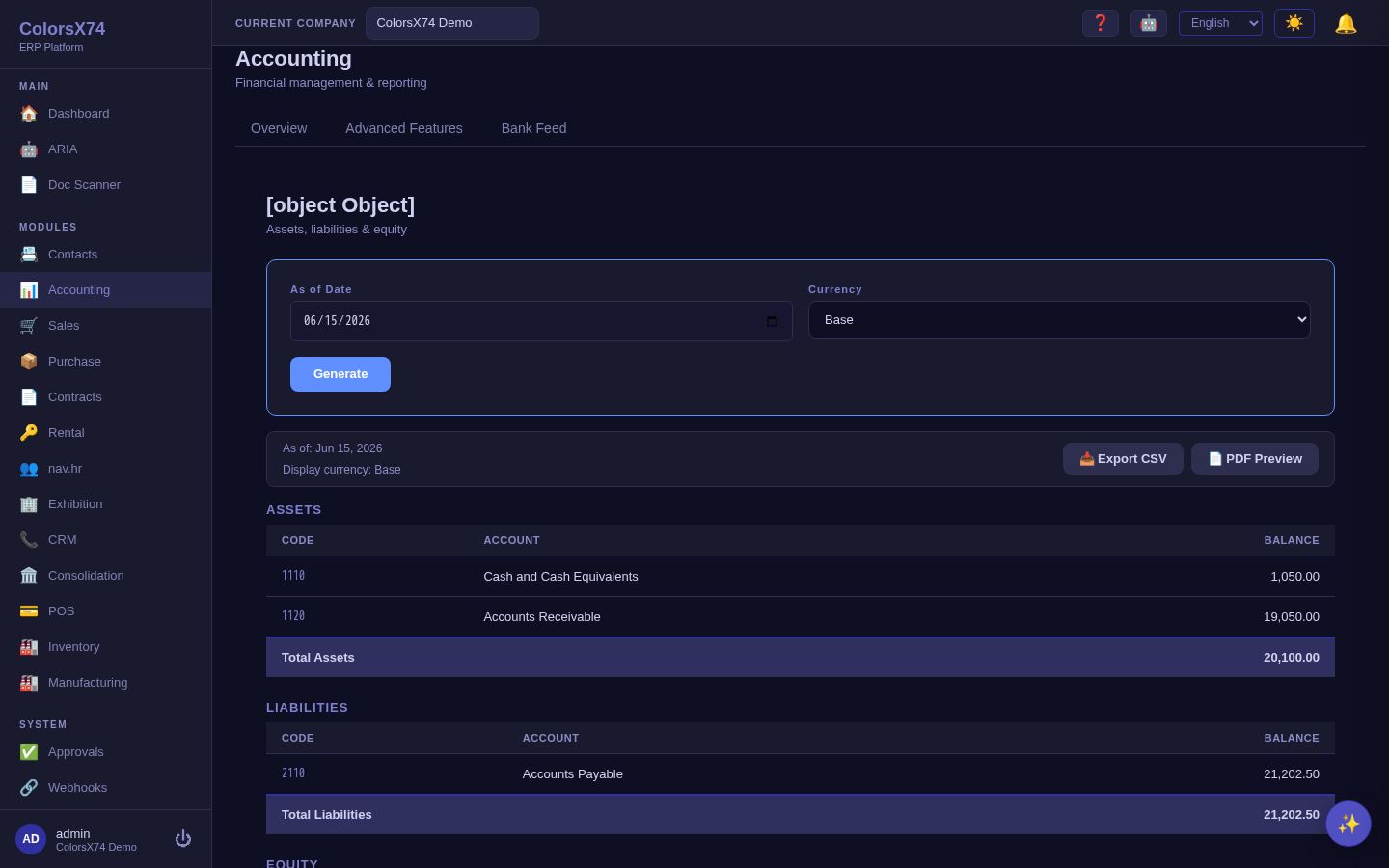Open the date picker calendar icon
Image resolution: width=1389 pixels, height=868 pixels.
pyautogui.click(x=772, y=321)
